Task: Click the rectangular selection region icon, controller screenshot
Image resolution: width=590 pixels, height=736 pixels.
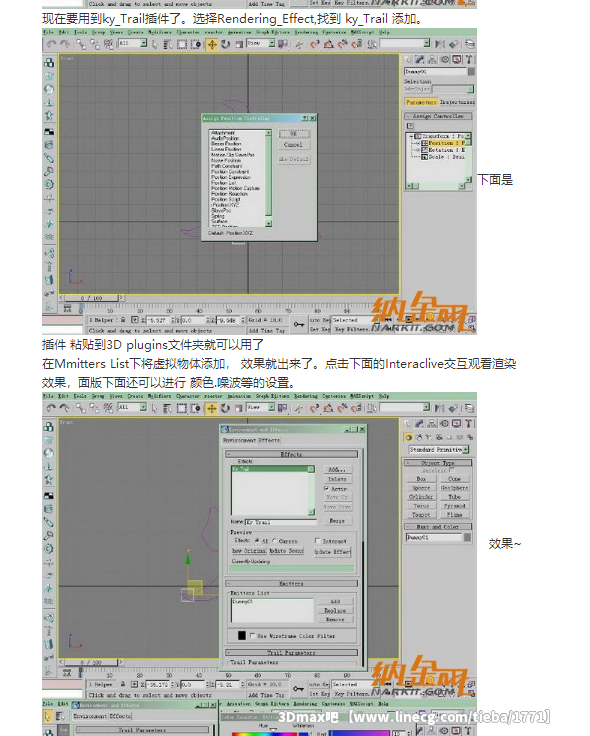Action: [182, 44]
